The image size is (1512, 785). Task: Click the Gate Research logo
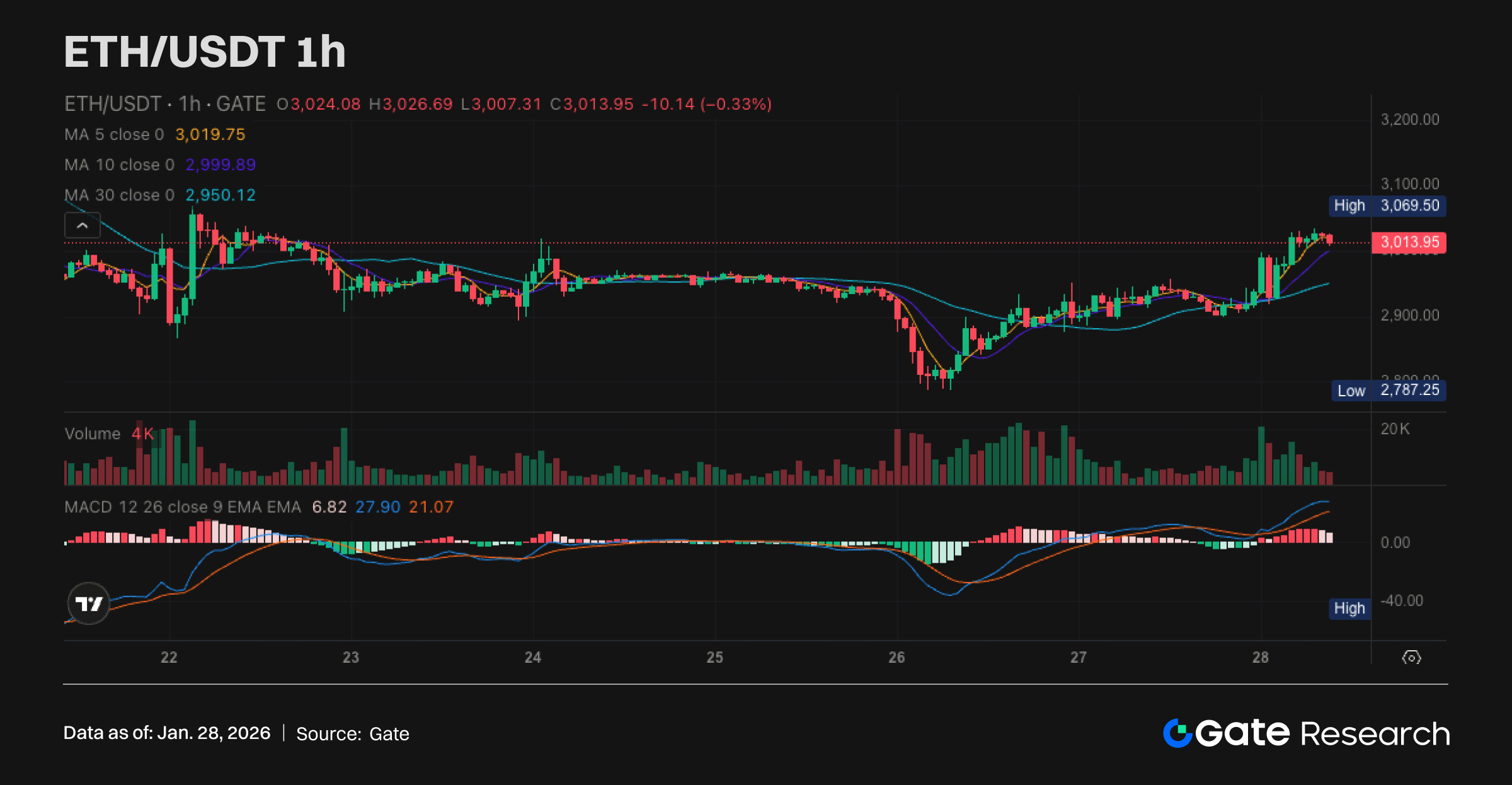tap(1305, 733)
